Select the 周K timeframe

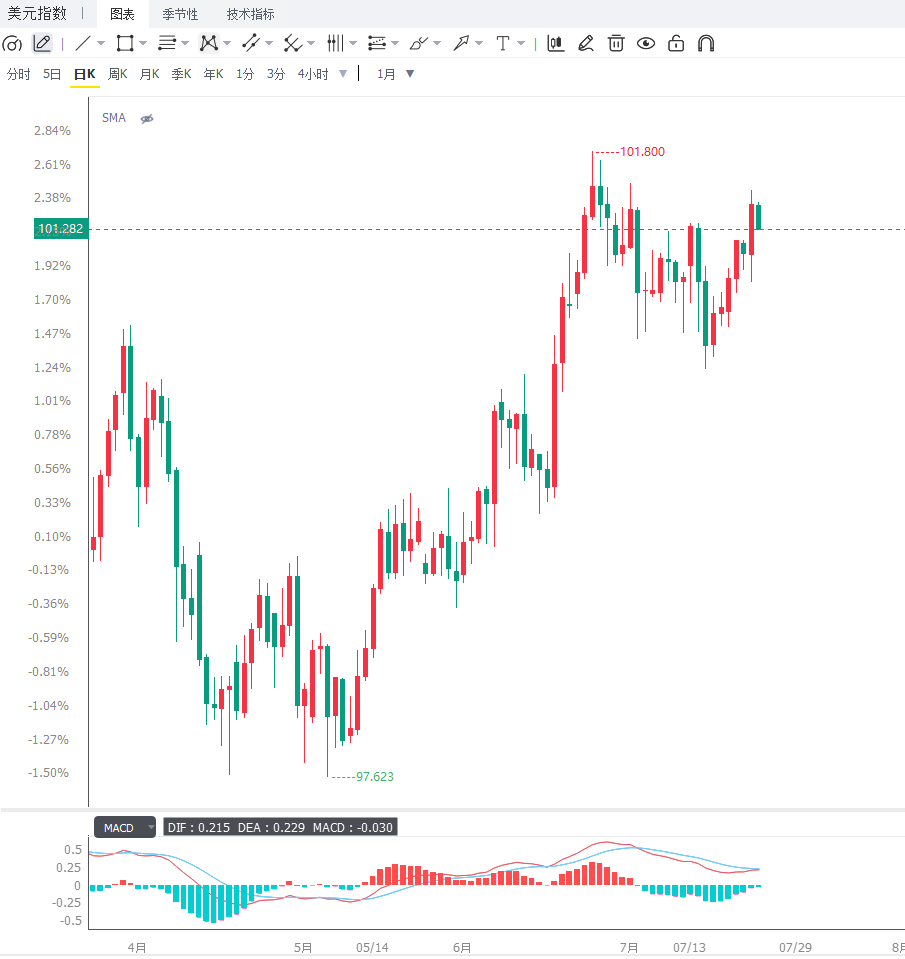pos(117,74)
